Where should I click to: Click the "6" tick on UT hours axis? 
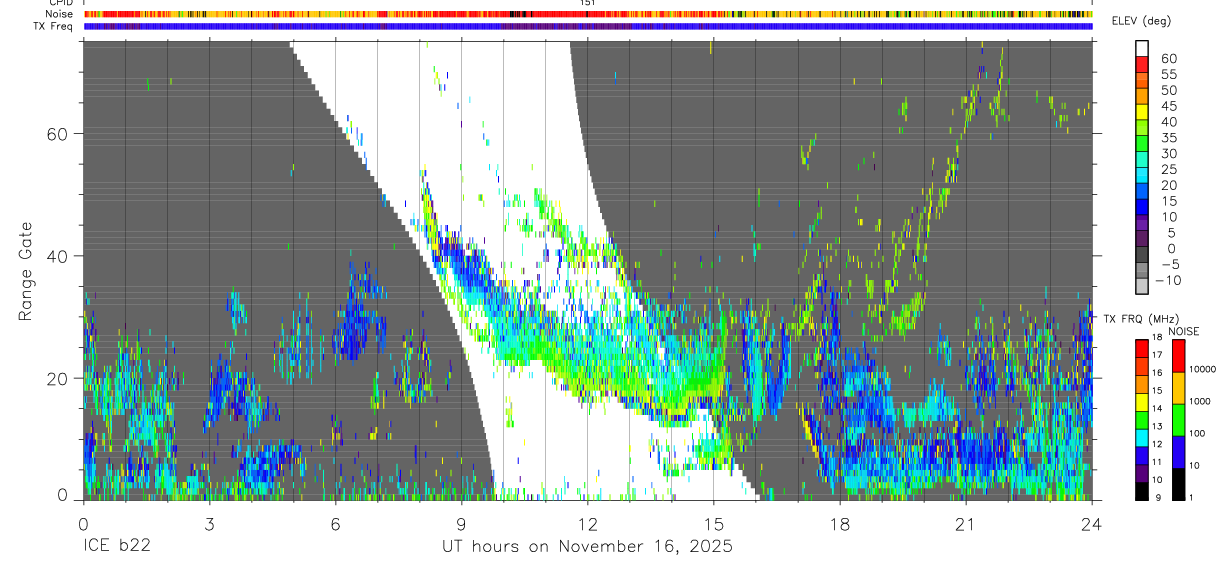[x=336, y=525]
